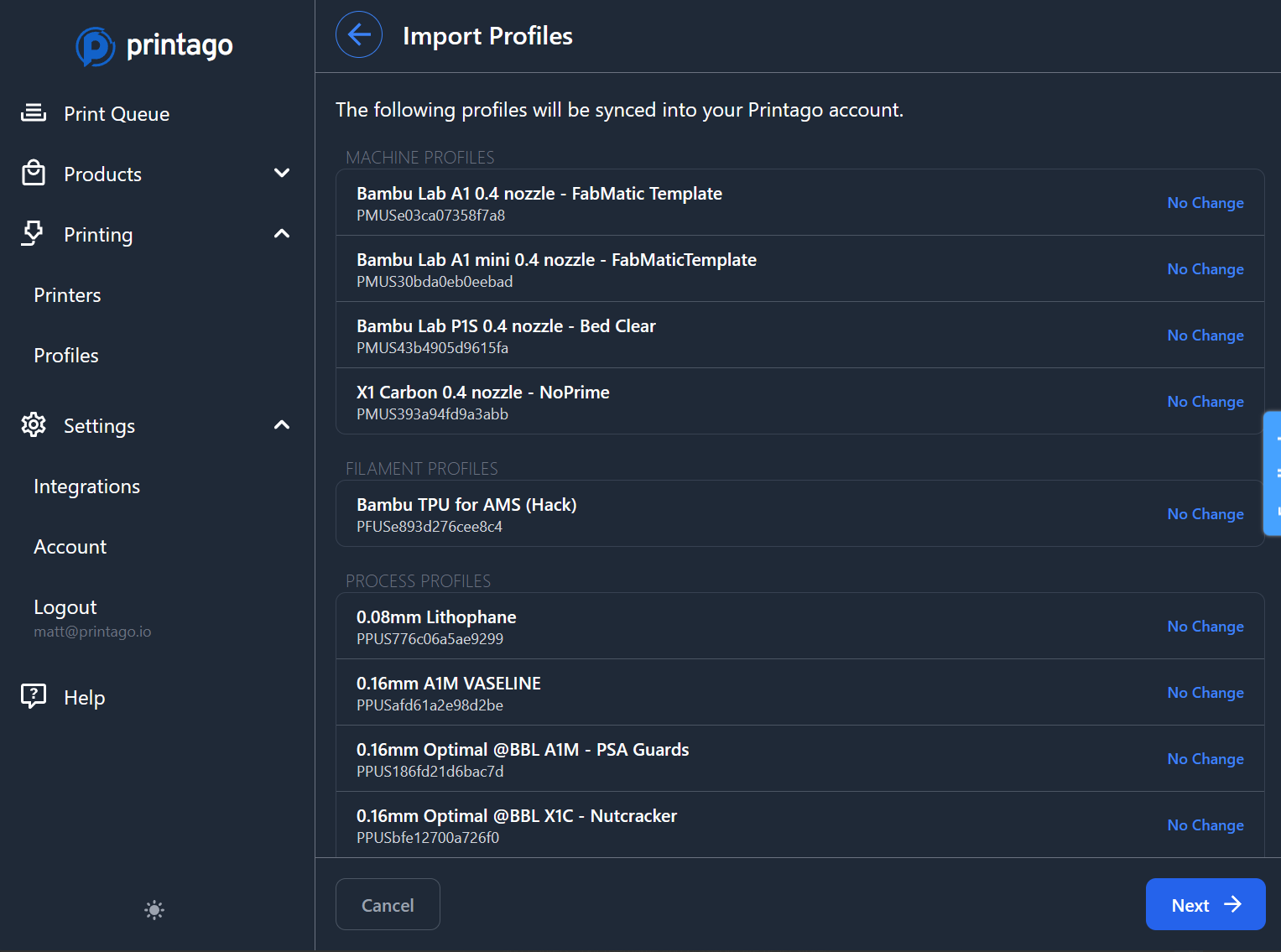The height and width of the screenshot is (952, 1281).
Task: Expand the Products menu chevron
Action: tap(282, 173)
